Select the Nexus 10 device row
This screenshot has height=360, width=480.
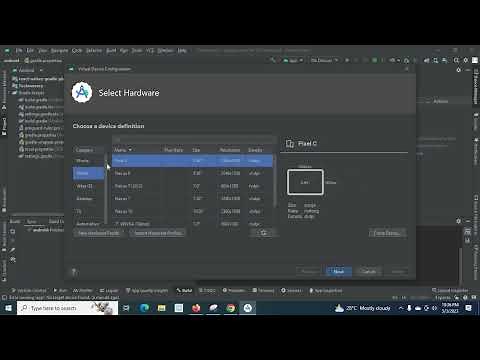point(192,211)
